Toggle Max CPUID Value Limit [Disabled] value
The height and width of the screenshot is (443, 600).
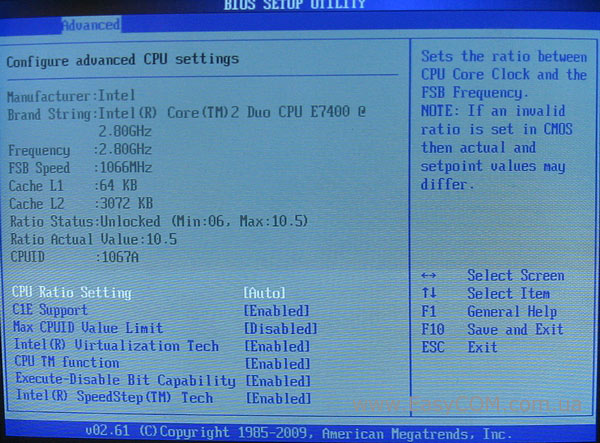(x=281, y=329)
